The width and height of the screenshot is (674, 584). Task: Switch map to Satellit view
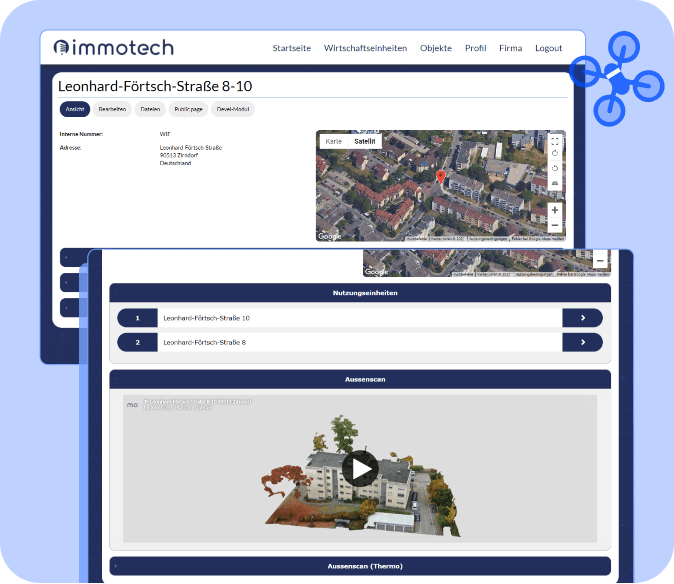click(x=365, y=142)
